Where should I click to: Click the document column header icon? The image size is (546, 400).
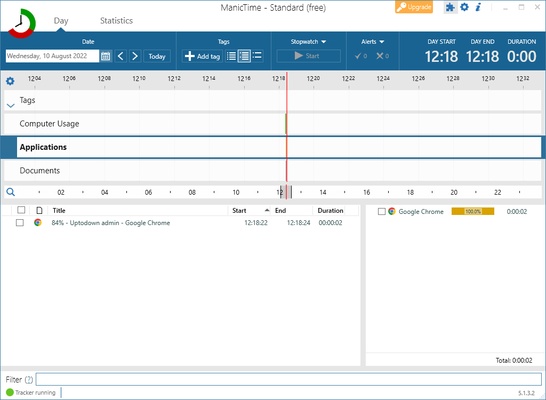click(39, 210)
